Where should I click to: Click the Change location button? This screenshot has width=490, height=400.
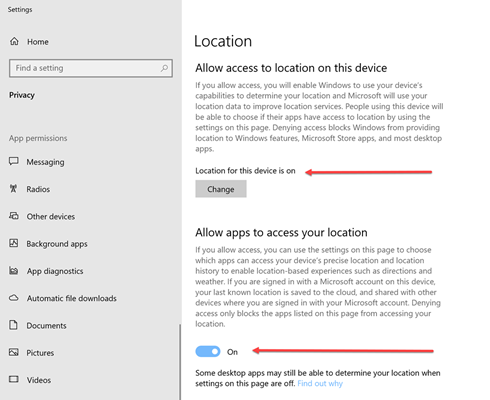click(221, 189)
